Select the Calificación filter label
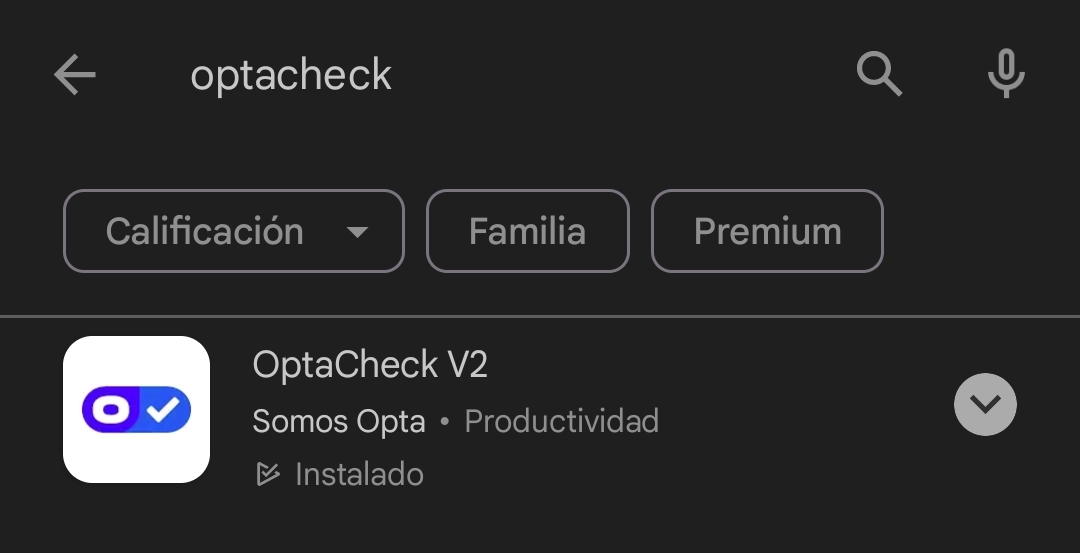The height and width of the screenshot is (553, 1080). 205,232
